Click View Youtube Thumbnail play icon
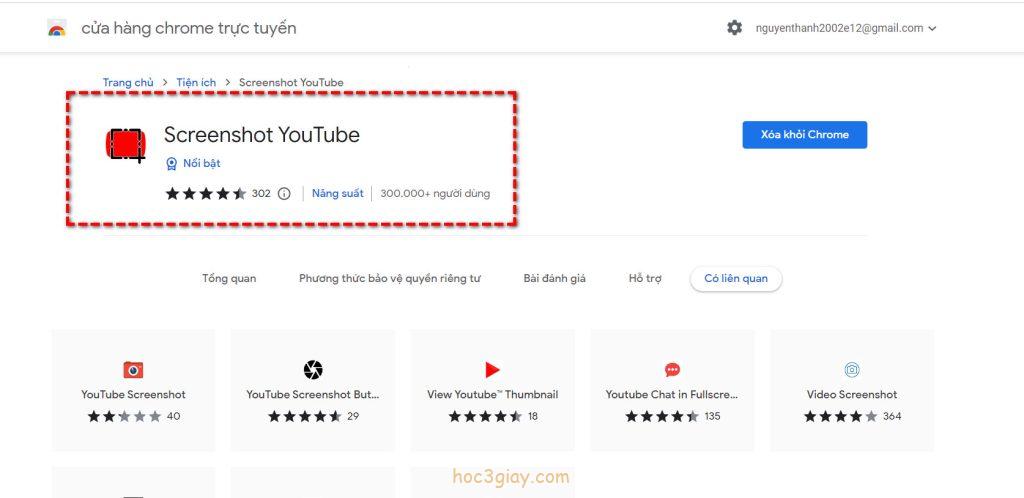 [492, 369]
